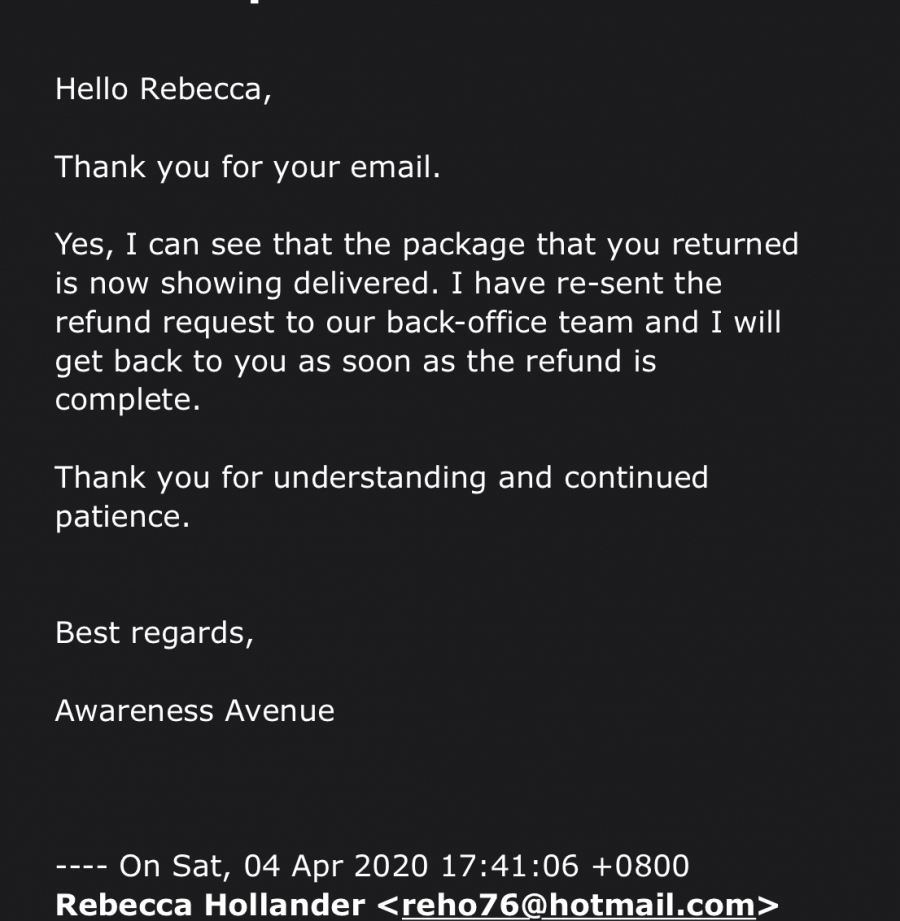Click the "Thank you for your email." sentence
The image size is (900, 921).
click(x=247, y=167)
